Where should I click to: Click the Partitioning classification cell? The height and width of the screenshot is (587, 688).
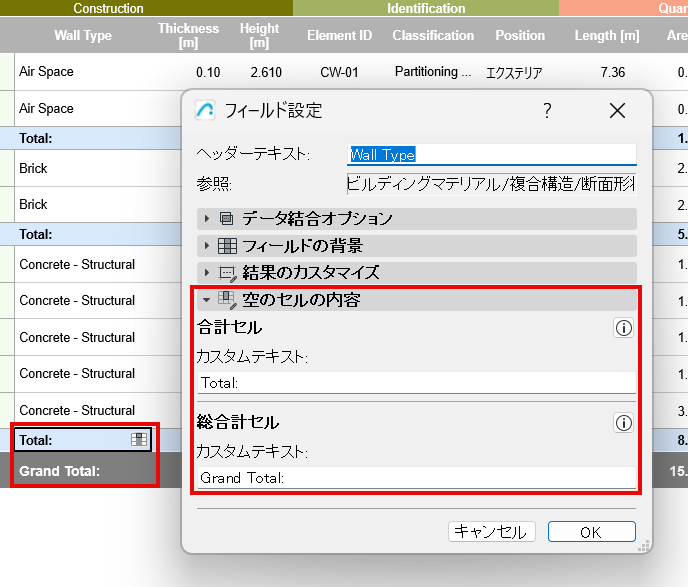point(433,72)
